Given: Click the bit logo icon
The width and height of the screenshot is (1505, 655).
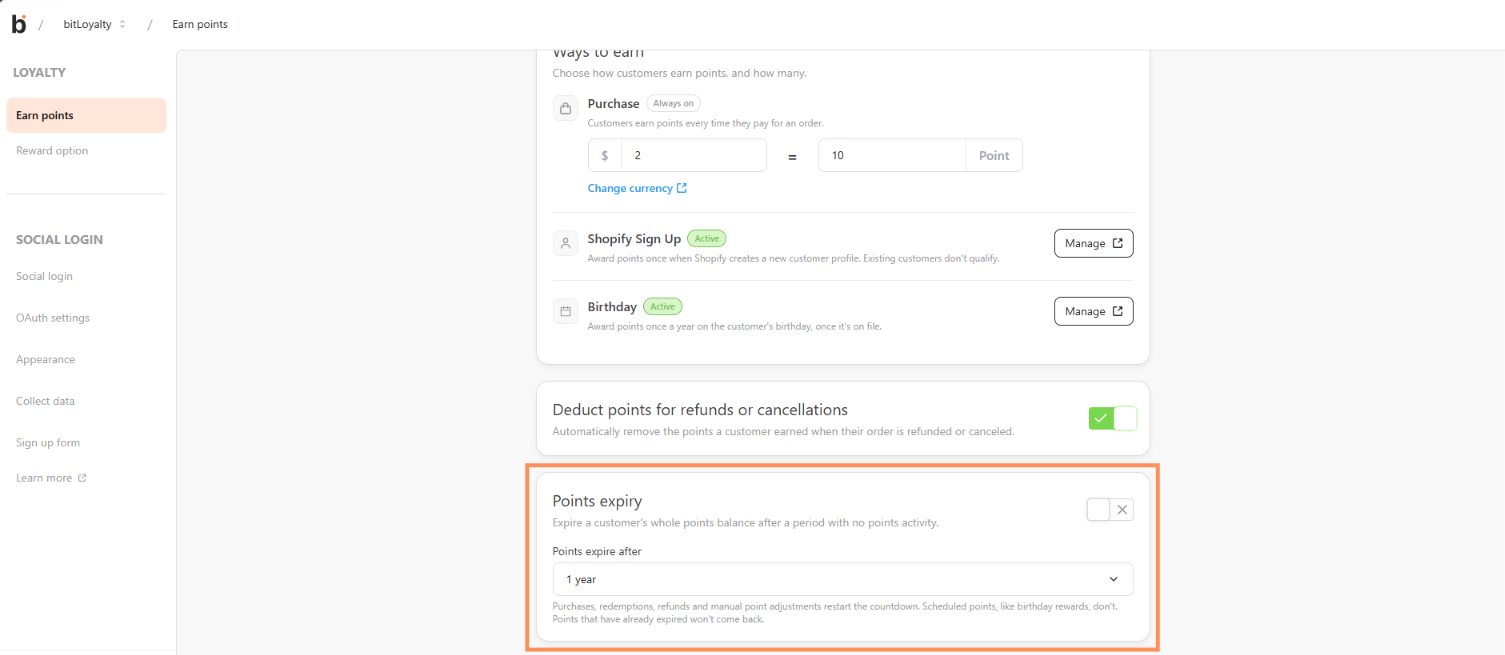Looking at the screenshot, I should coord(19,24).
